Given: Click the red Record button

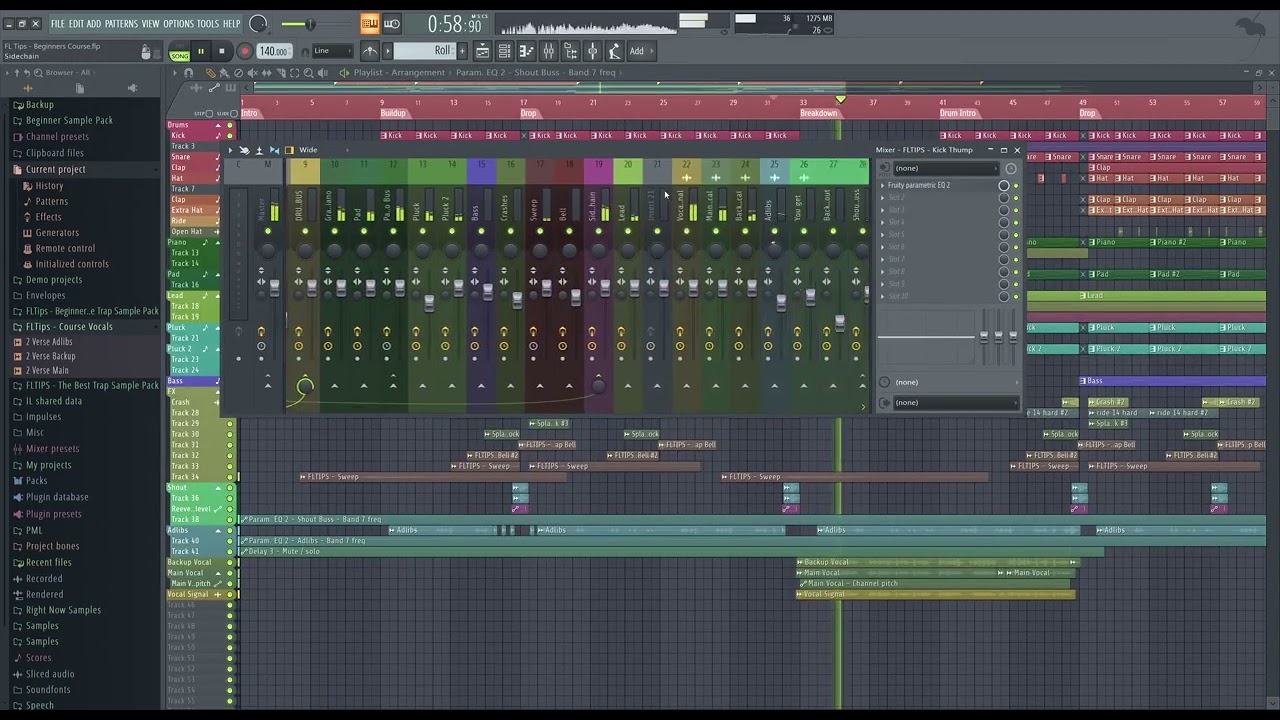Looking at the screenshot, I should pyautogui.click(x=245, y=52).
